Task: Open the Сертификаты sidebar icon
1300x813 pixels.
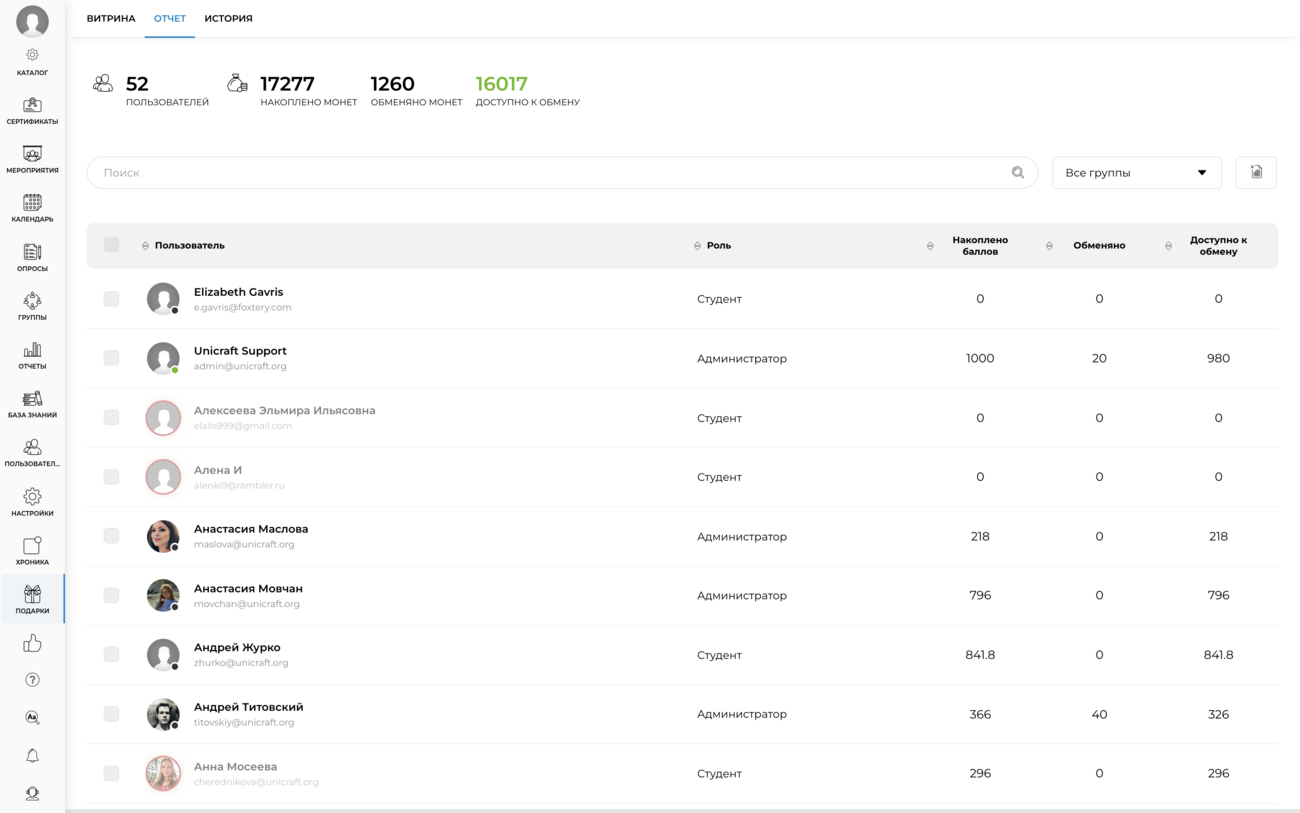Action: pos(32,111)
